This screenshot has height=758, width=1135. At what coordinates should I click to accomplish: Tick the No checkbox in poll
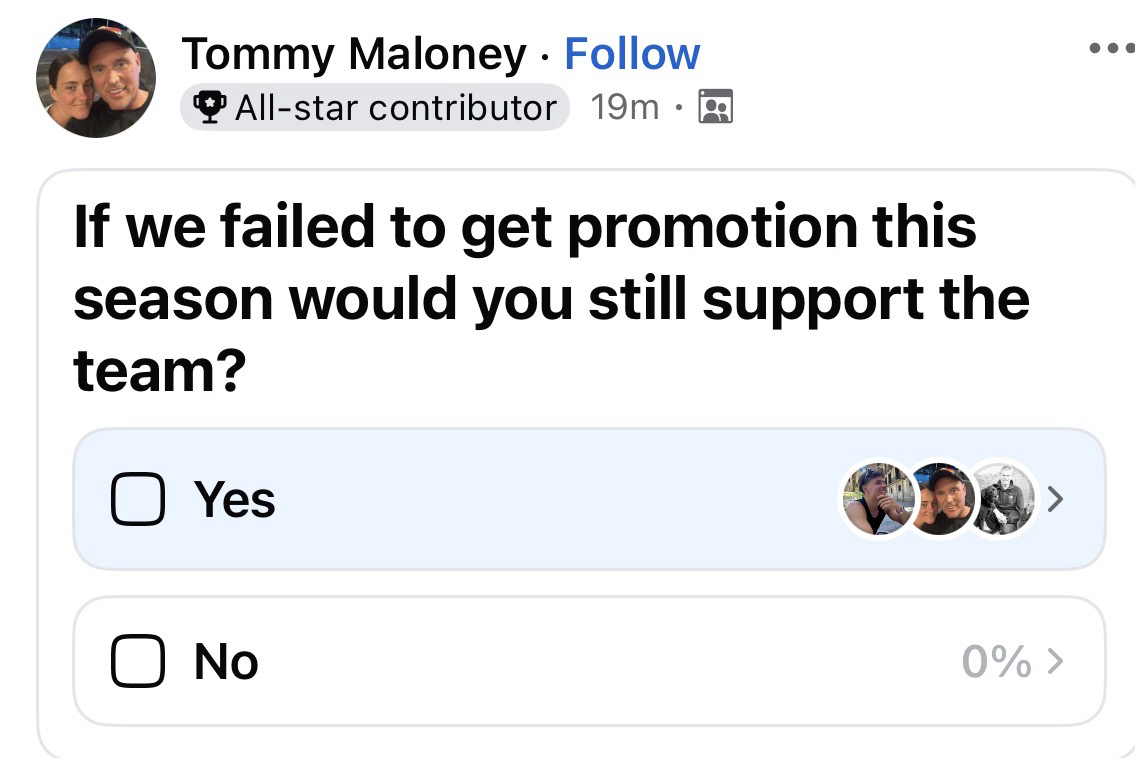point(137,662)
